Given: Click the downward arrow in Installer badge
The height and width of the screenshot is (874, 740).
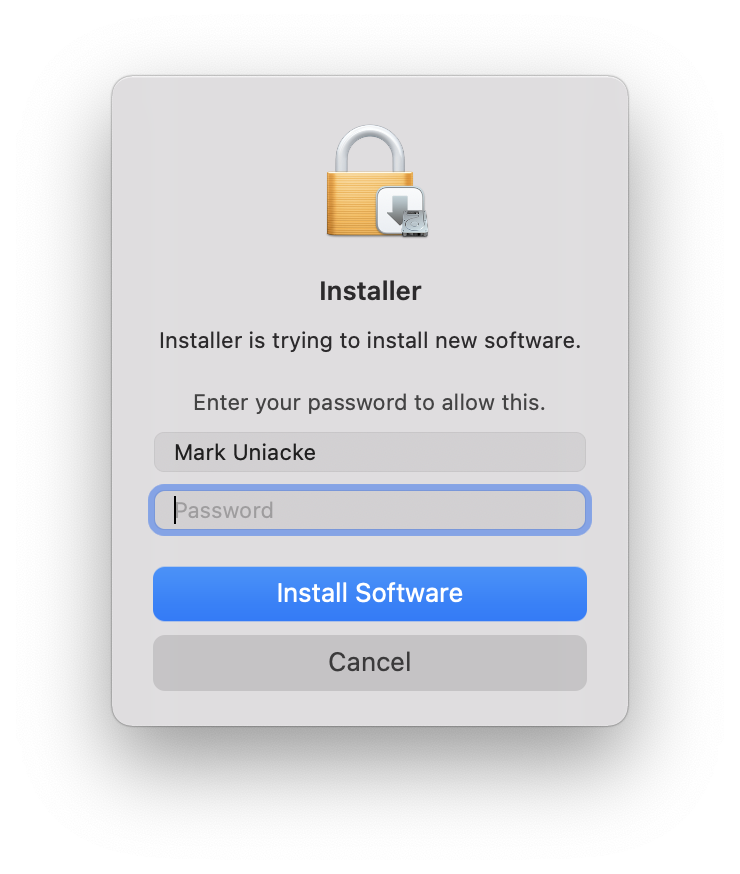Looking at the screenshot, I should pyautogui.click(x=398, y=208).
